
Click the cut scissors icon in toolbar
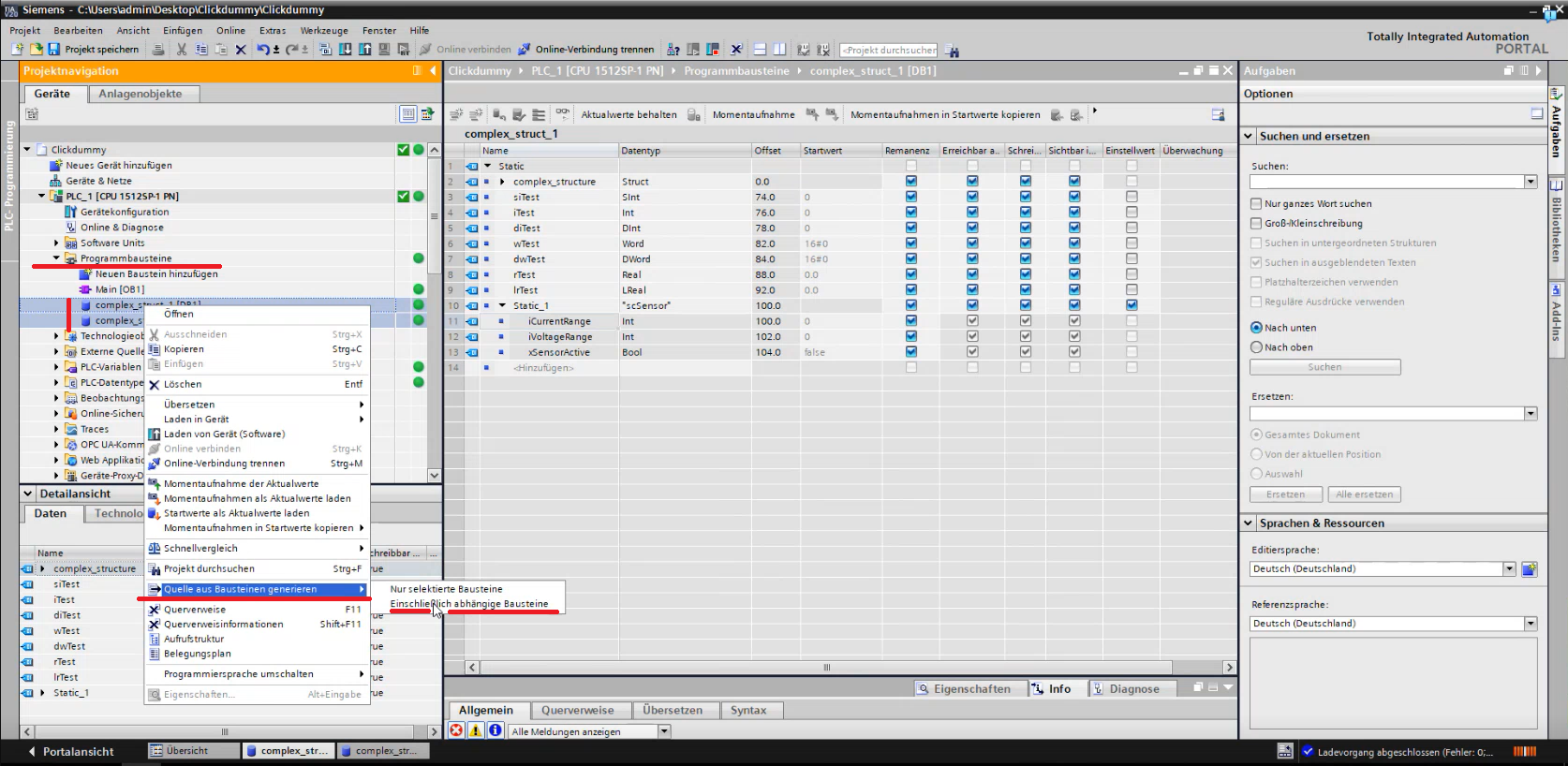pyautogui.click(x=182, y=50)
